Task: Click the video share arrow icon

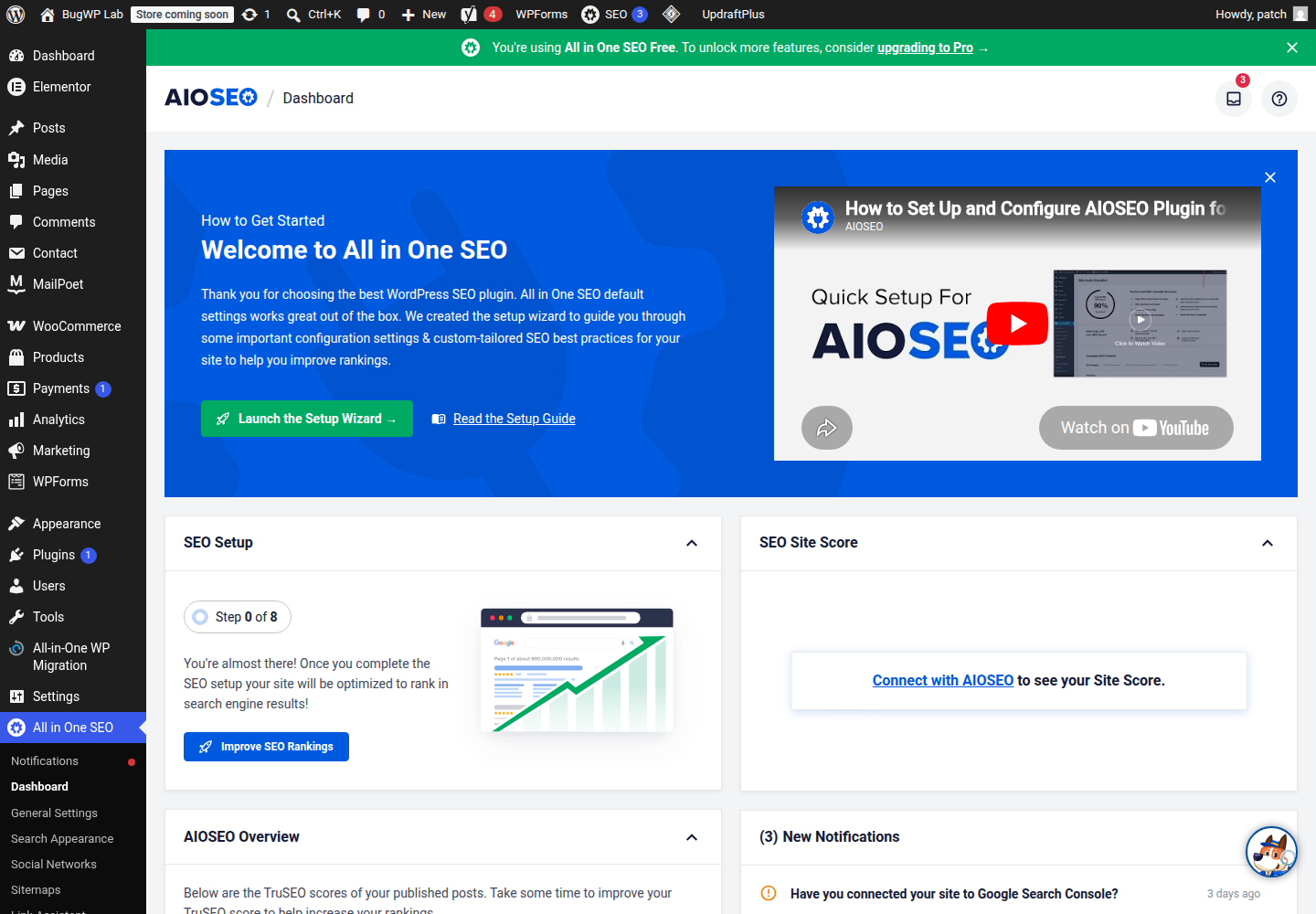Action: [x=827, y=428]
